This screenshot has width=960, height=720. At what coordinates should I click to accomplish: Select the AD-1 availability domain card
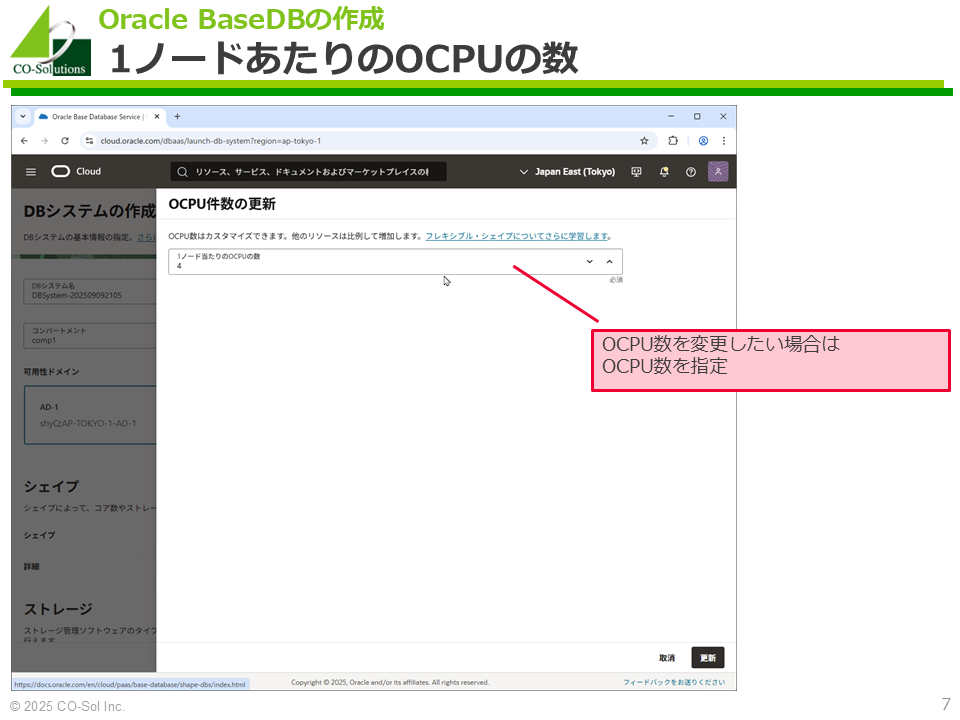pos(90,415)
